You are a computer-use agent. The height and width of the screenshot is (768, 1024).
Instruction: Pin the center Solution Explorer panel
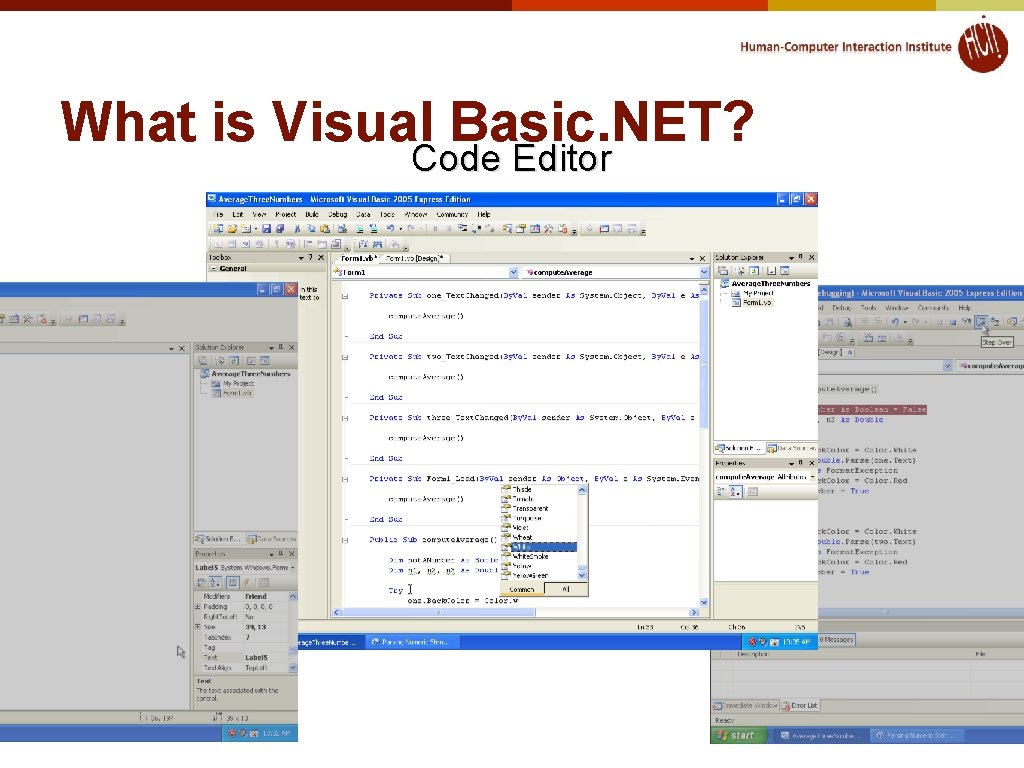click(801, 257)
